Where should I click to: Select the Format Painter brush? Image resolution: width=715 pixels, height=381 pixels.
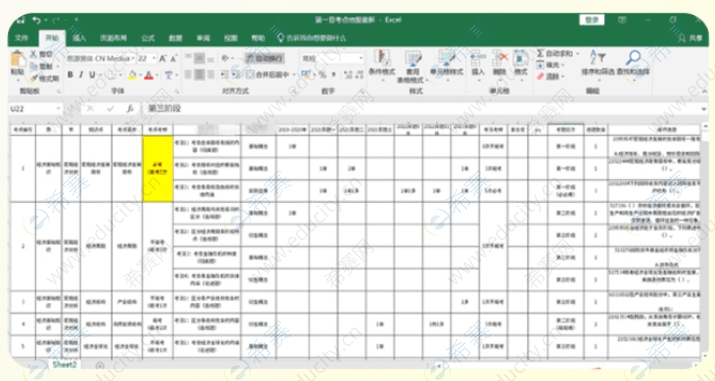33,78
